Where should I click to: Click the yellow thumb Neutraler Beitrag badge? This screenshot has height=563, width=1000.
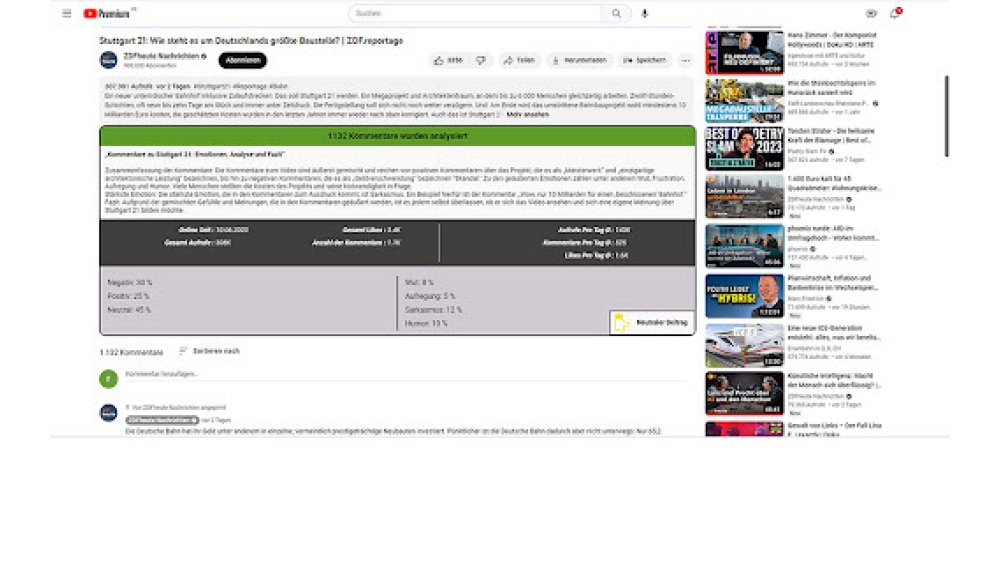(x=651, y=323)
